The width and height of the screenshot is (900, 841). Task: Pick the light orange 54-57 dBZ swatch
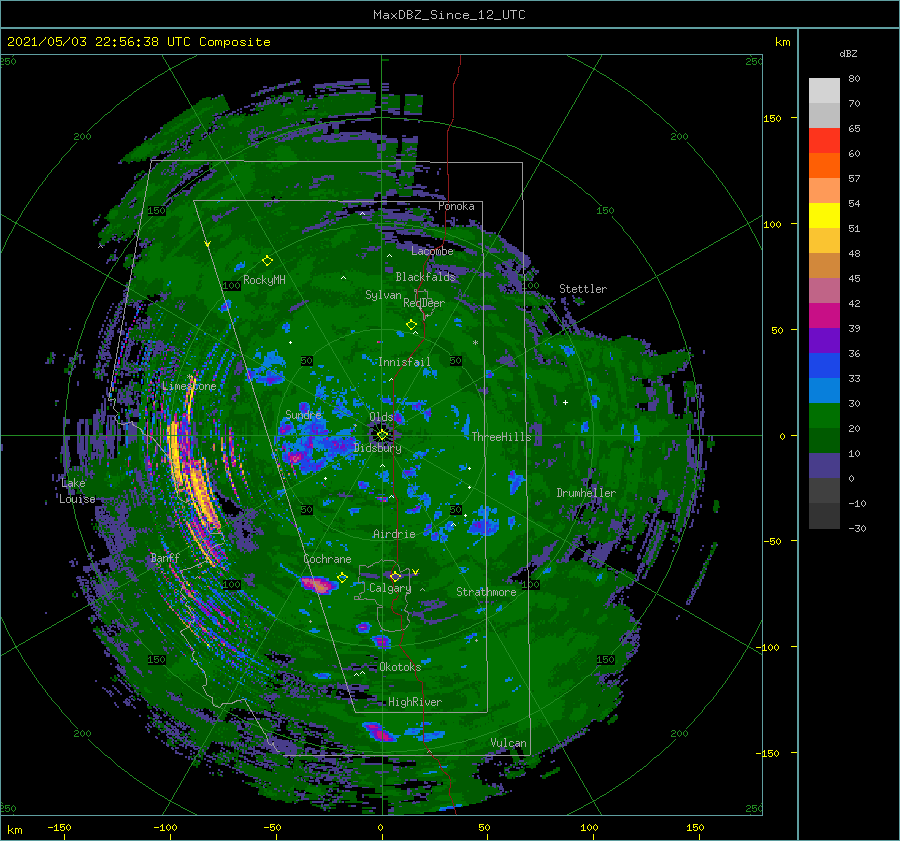point(824,191)
